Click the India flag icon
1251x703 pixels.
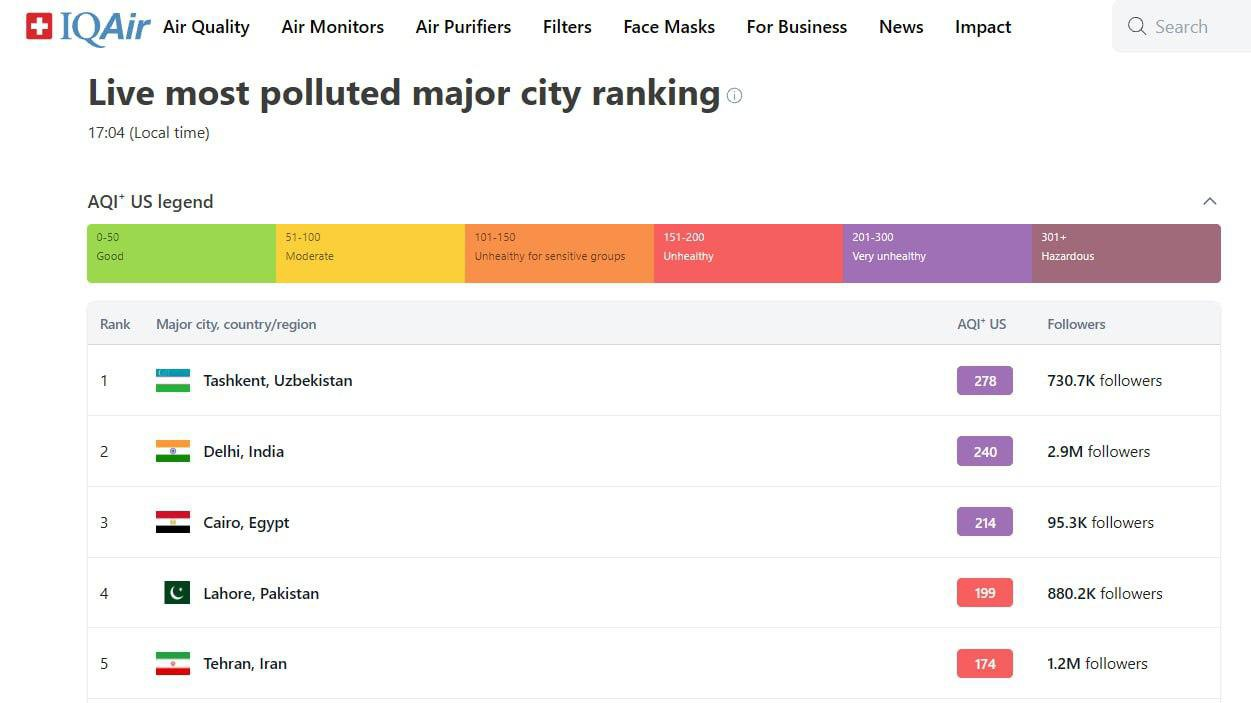pyautogui.click(x=173, y=452)
